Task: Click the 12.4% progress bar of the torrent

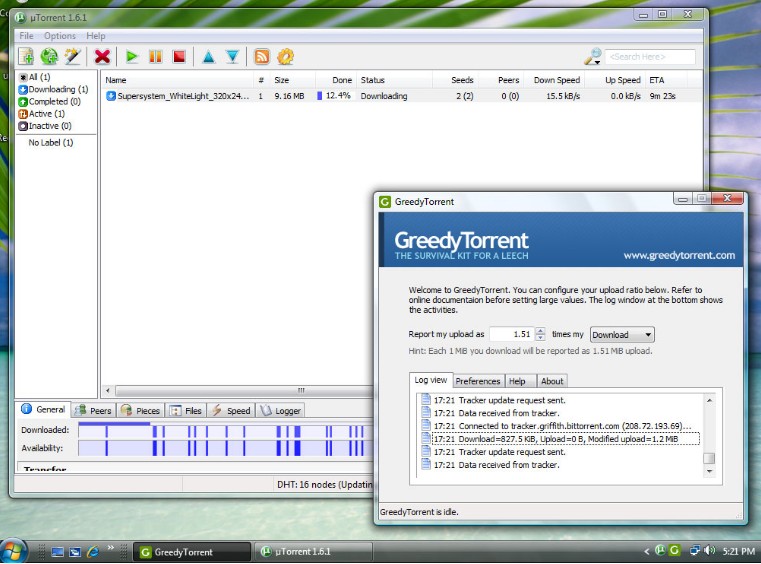Action: pyautogui.click(x=334, y=96)
